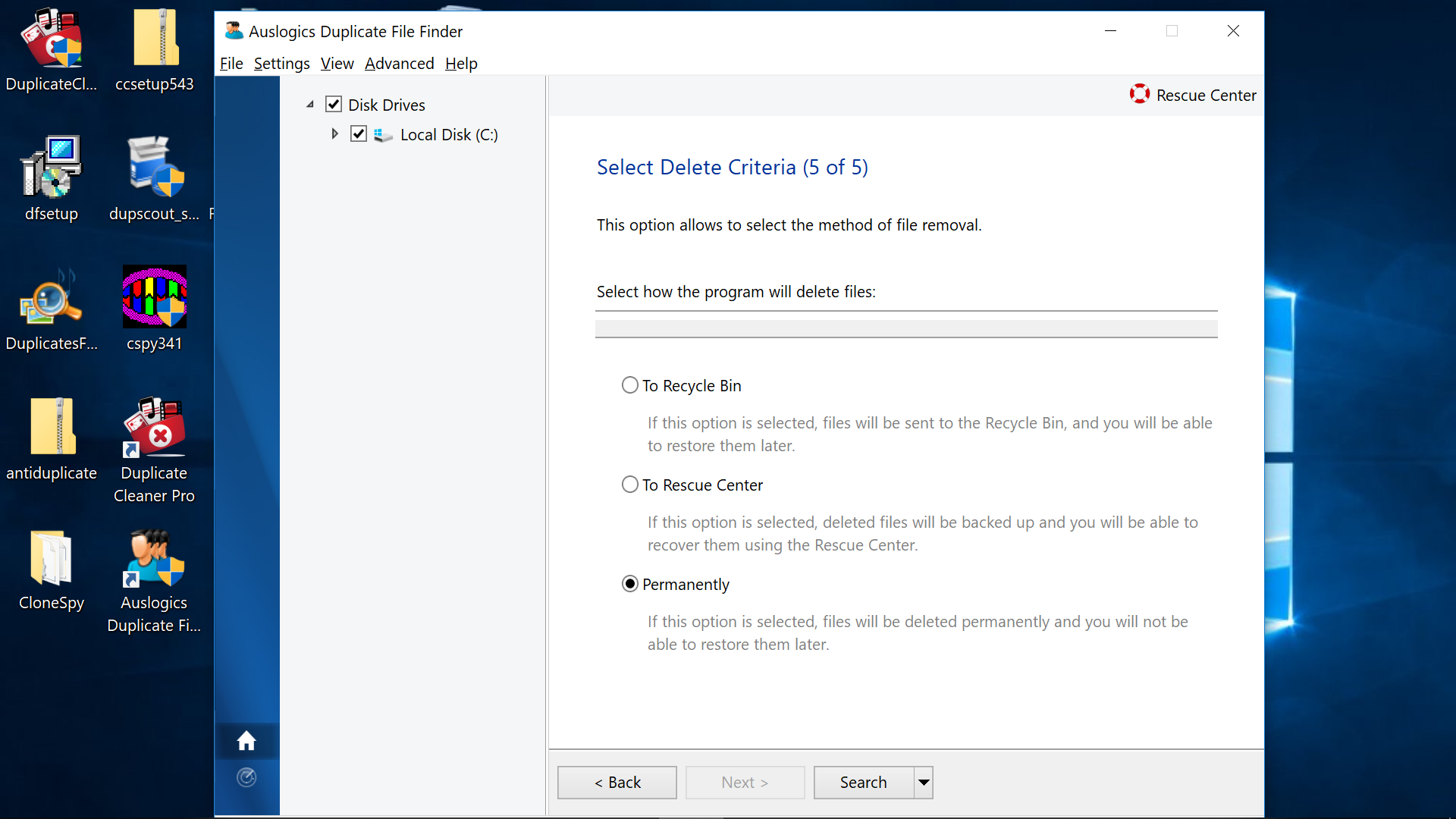Screen dimensions: 1456x819
Task: Select the To Rescue Center option
Action: pos(629,485)
